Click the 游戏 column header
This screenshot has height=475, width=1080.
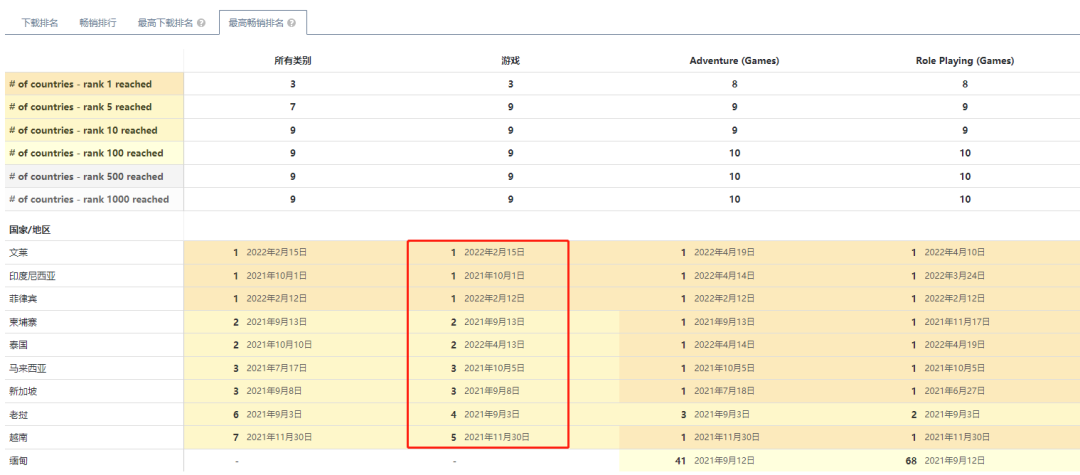[x=510, y=61]
